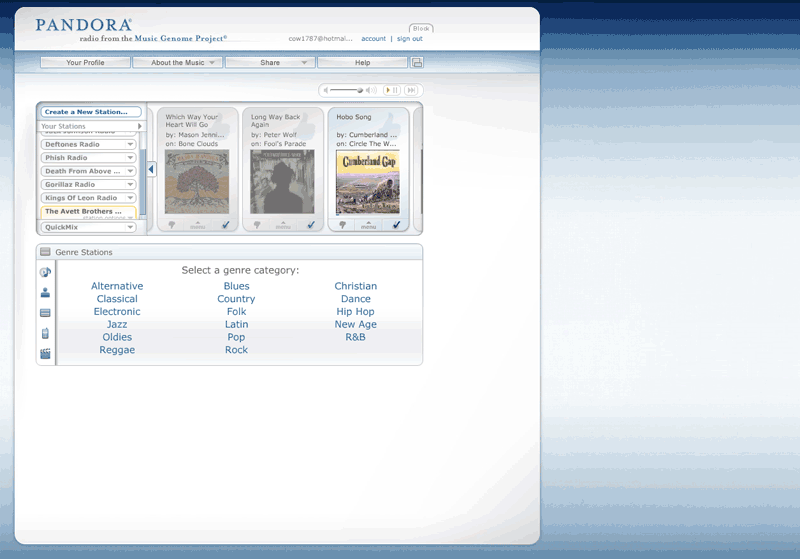
Task: Play the Gorillaz Radio station
Action: coord(70,184)
